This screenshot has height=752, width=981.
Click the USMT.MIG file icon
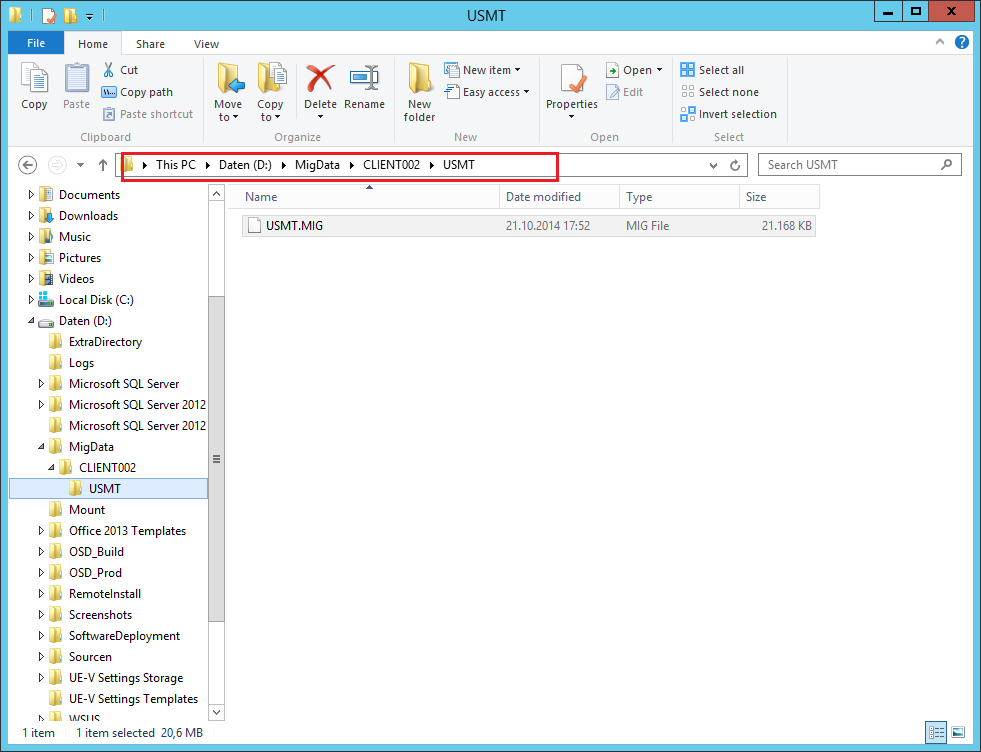(x=254, y=225)
